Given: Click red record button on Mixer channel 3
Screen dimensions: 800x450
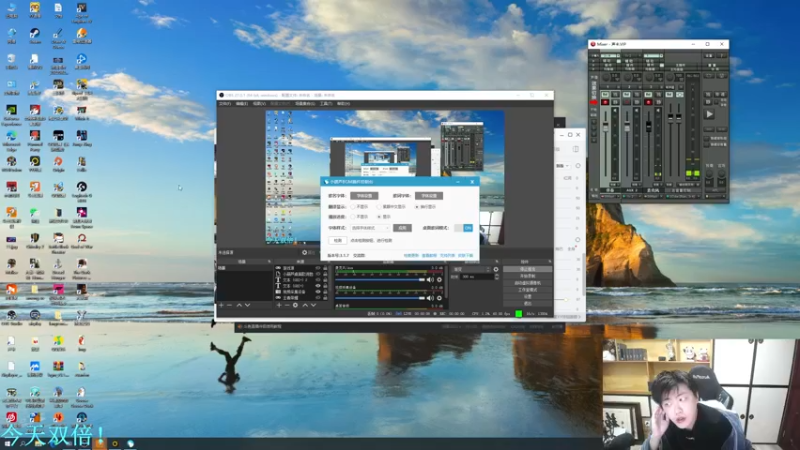Looking at the screenshot, I should click(648, 102).
